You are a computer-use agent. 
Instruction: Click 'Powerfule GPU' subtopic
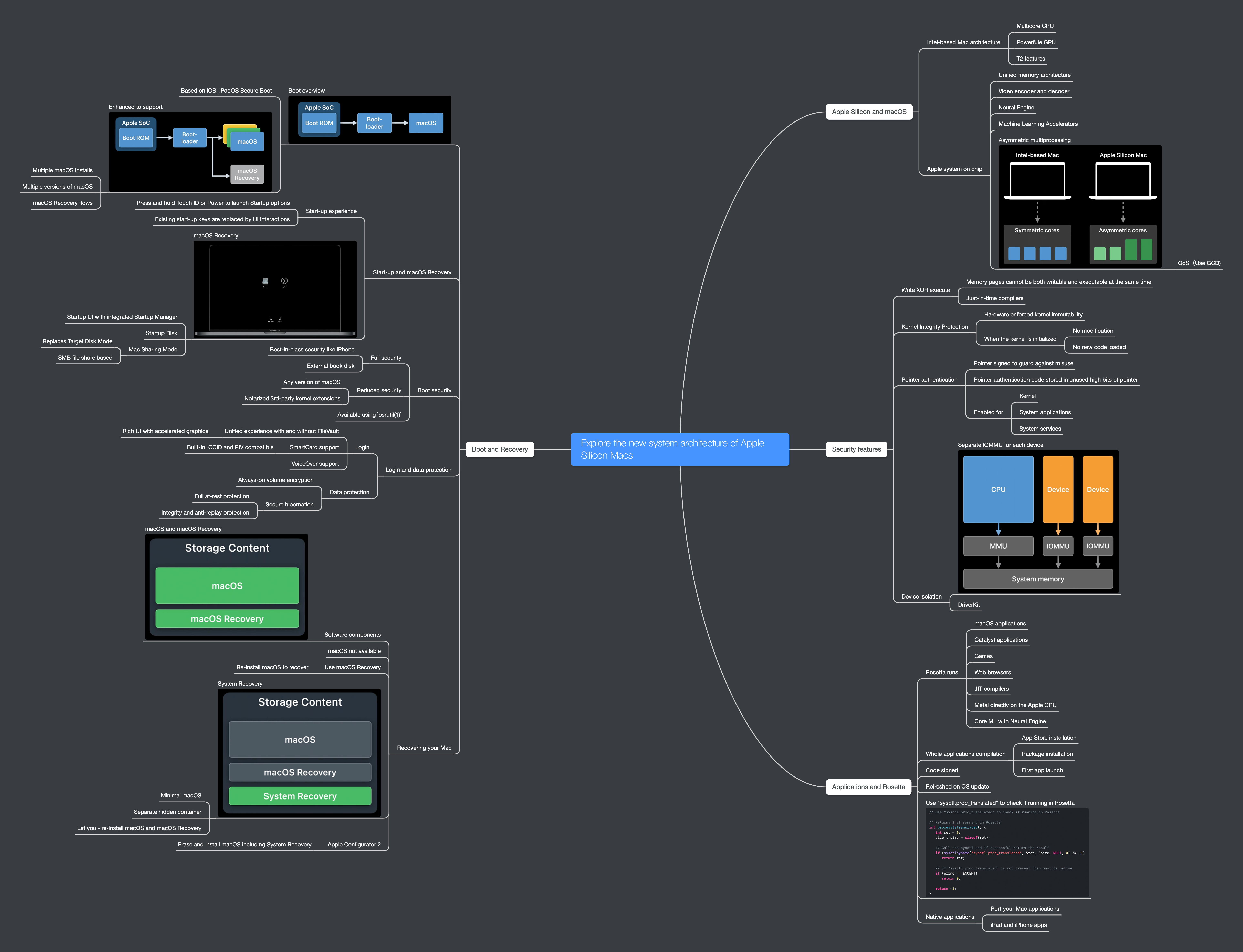pos(1036,42)
